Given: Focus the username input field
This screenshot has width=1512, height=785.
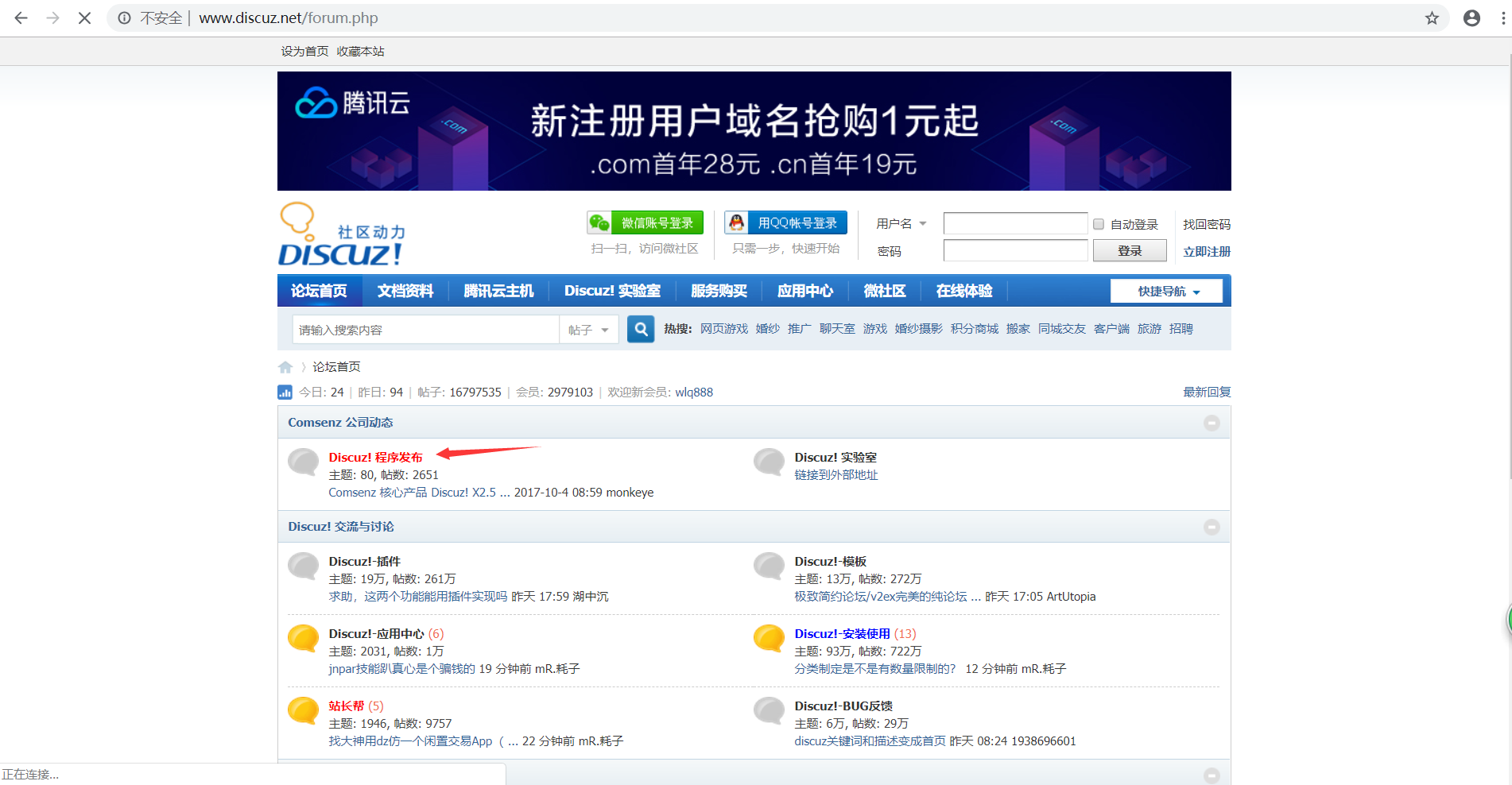Looking at the screenshot, I should 1015,223.
